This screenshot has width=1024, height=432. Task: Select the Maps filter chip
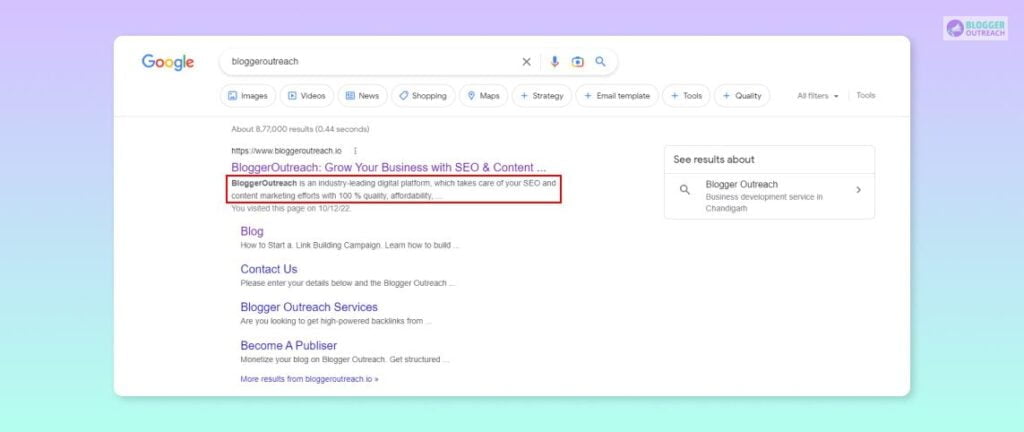(483, 96)
